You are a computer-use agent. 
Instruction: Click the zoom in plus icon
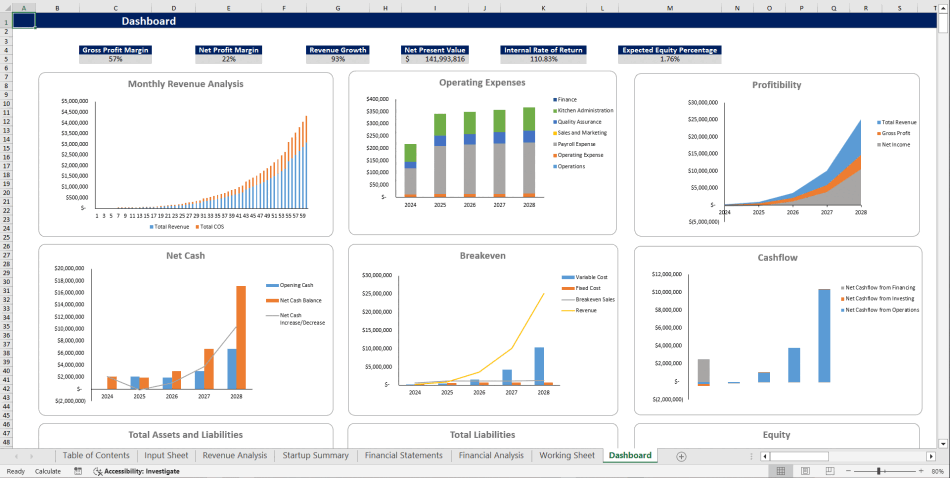coord(919,471)
